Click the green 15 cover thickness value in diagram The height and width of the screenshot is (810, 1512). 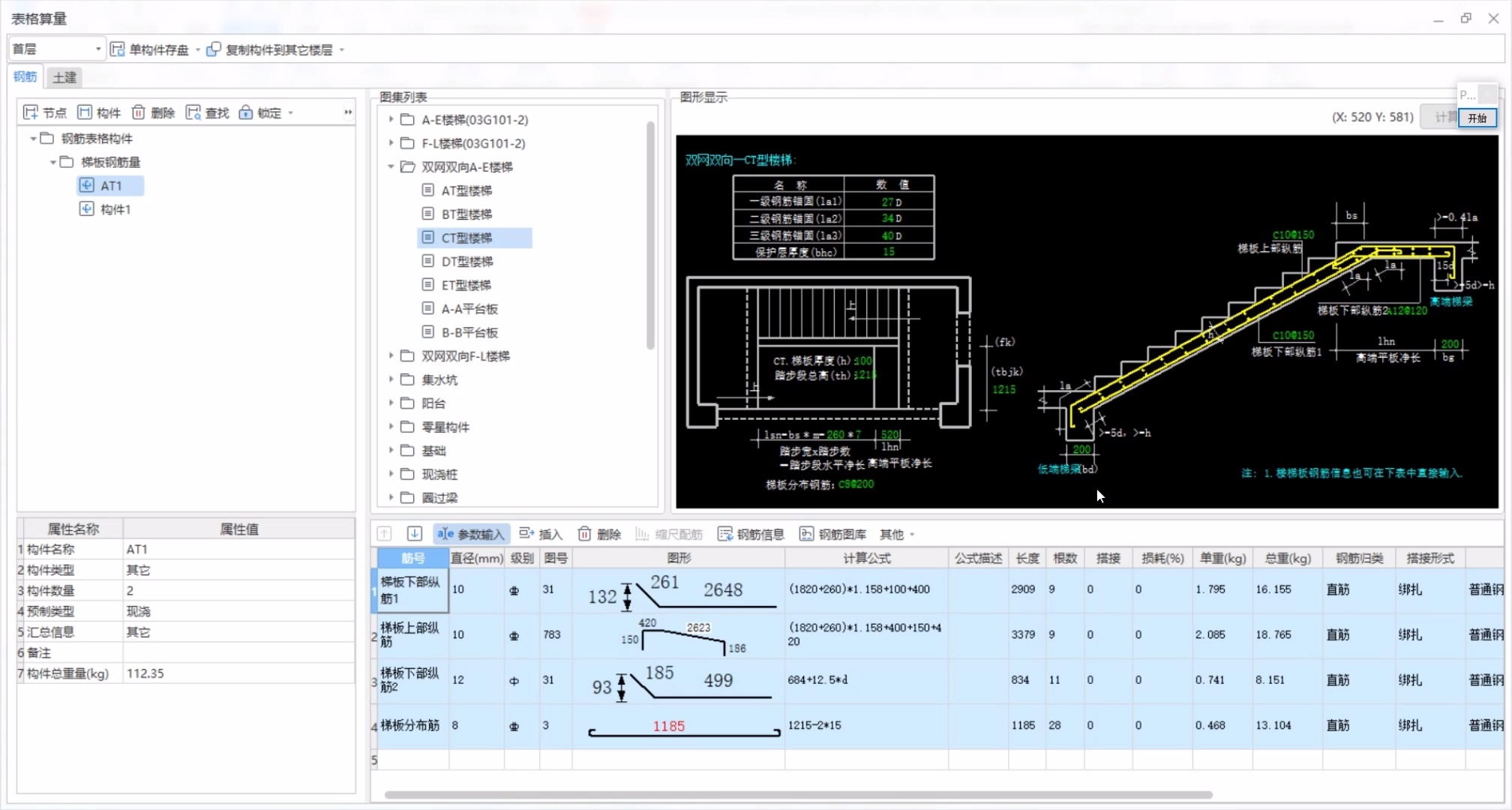(x=889, y=252)
